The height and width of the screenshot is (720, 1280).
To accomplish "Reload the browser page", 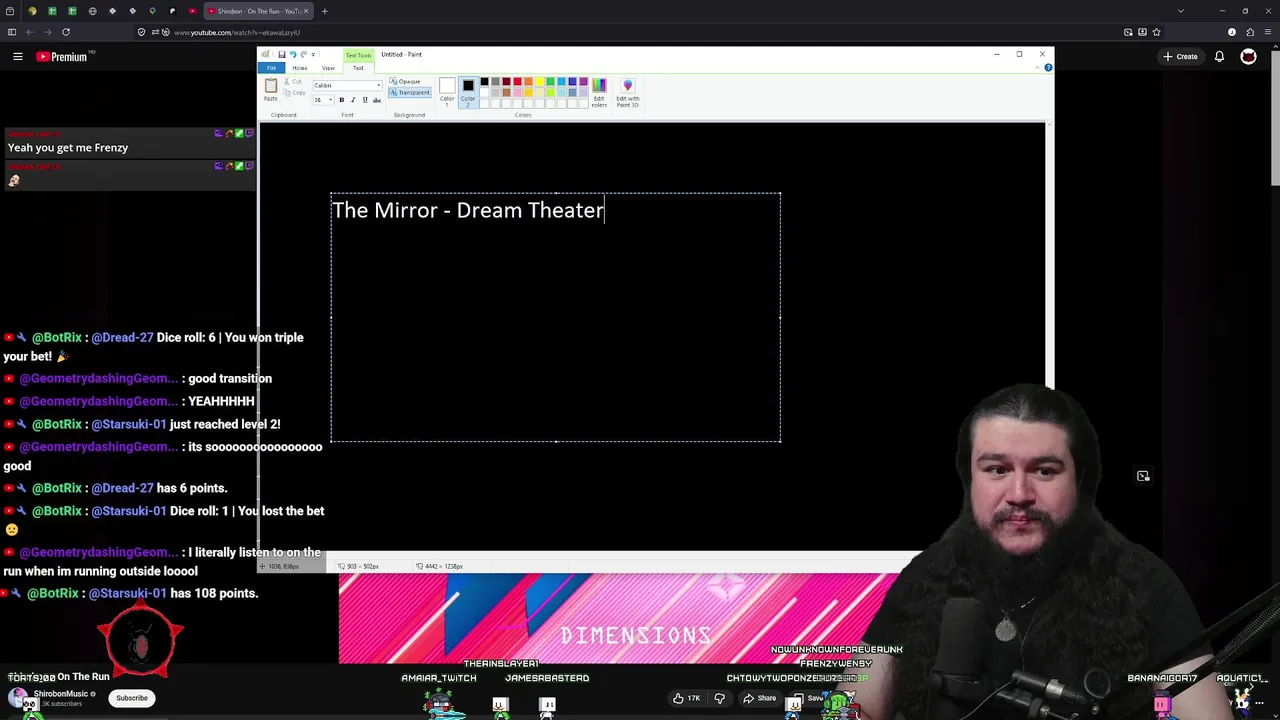I will click(66, 32).
